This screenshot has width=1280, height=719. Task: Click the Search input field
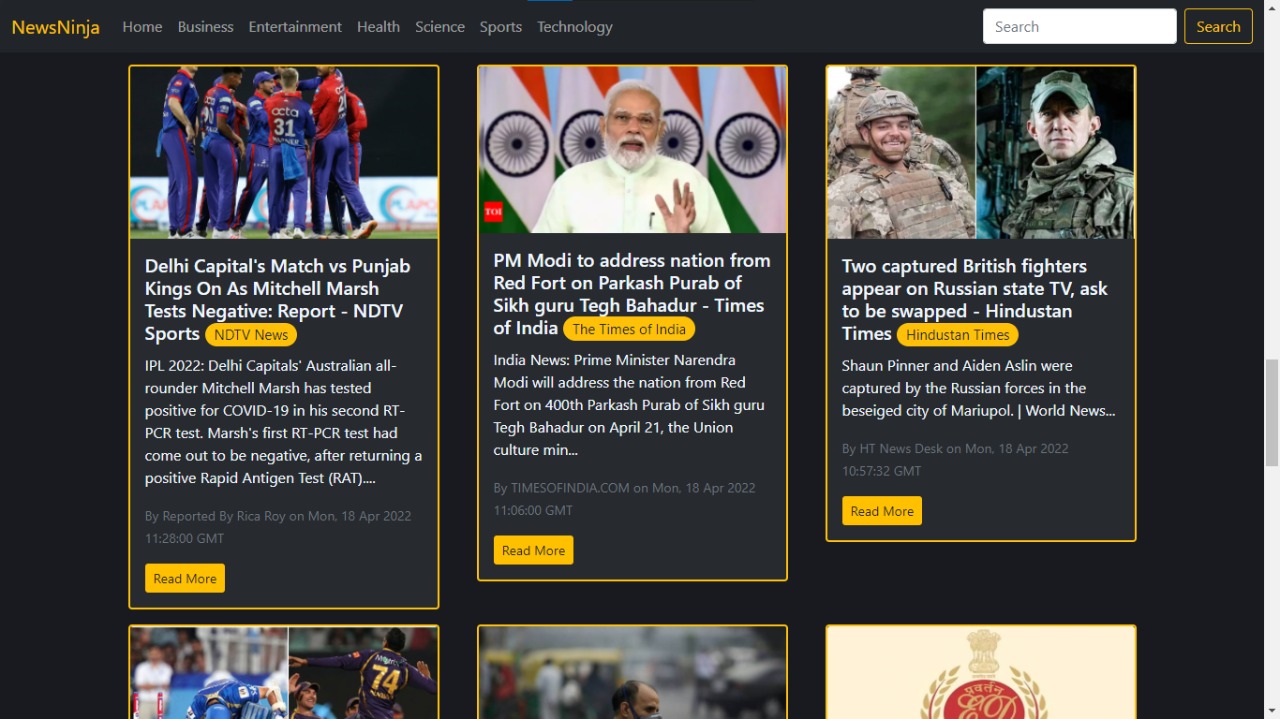[x=1079, y=27]
